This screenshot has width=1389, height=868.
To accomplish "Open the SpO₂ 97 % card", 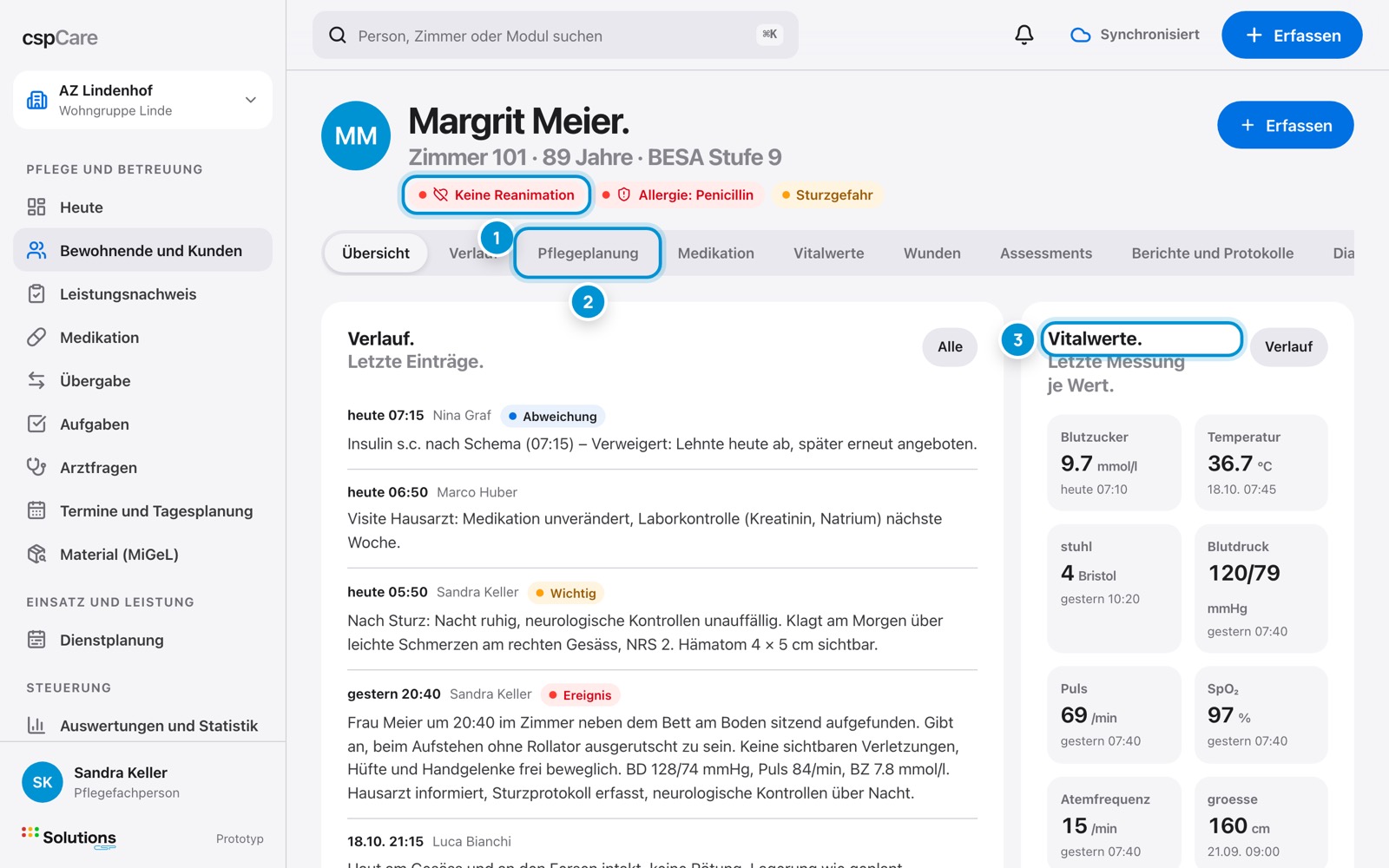I will [1261, 714].
